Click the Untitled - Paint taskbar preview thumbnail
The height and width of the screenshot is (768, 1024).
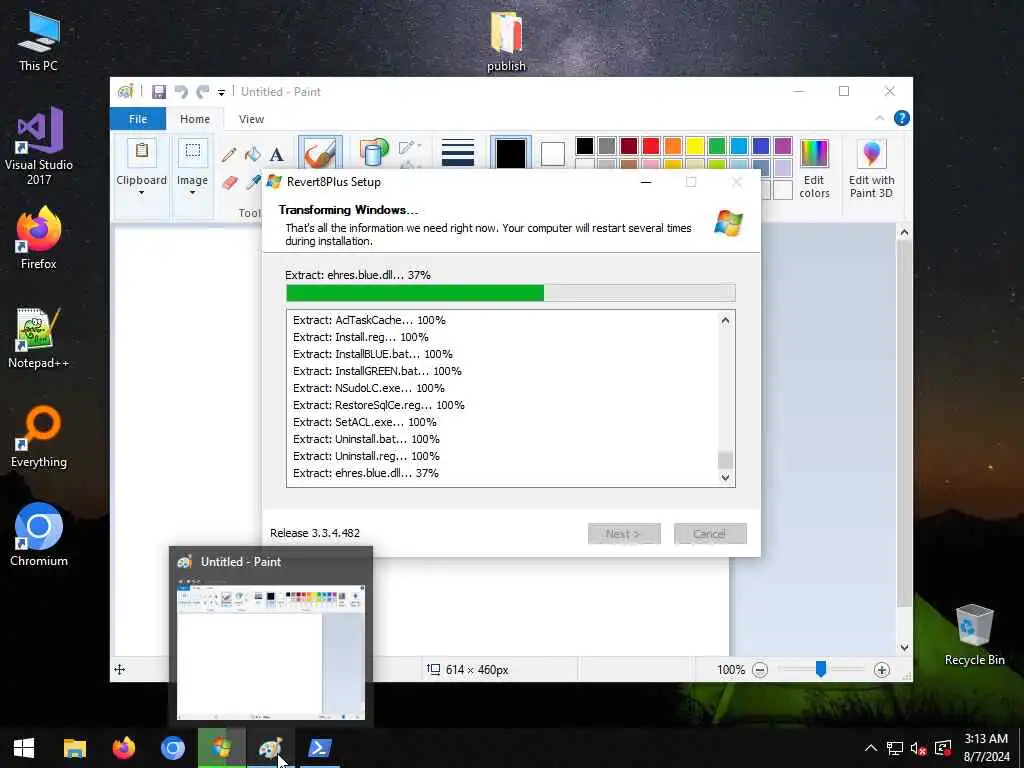tap(271, 635)
